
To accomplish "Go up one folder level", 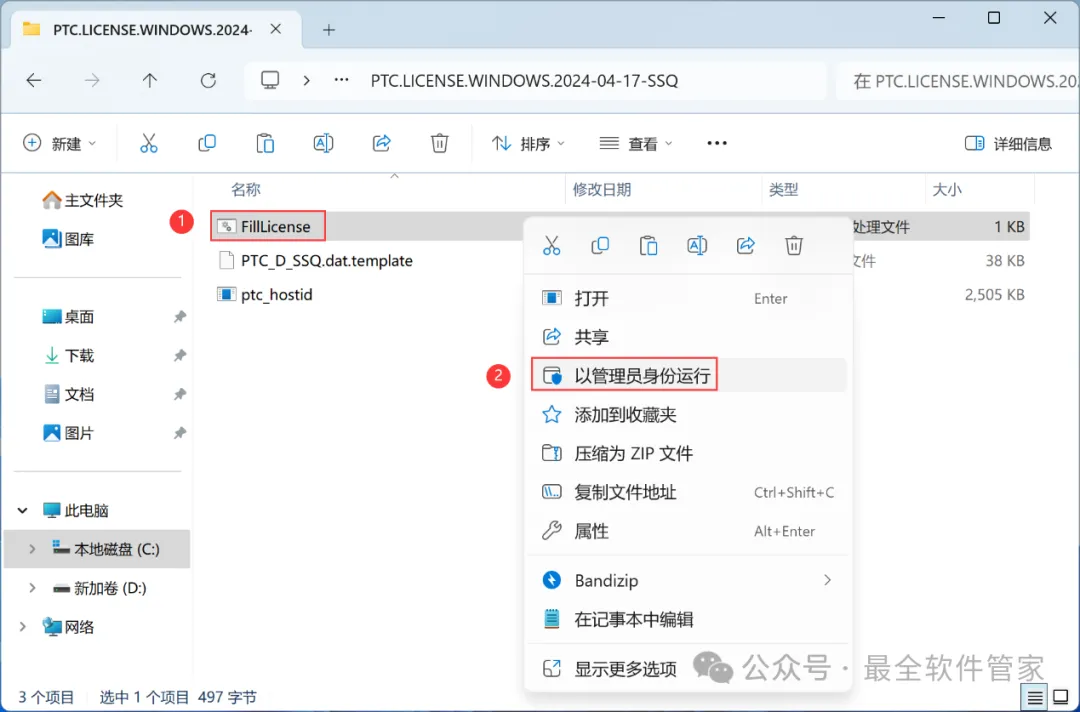I will coord(149,81).
